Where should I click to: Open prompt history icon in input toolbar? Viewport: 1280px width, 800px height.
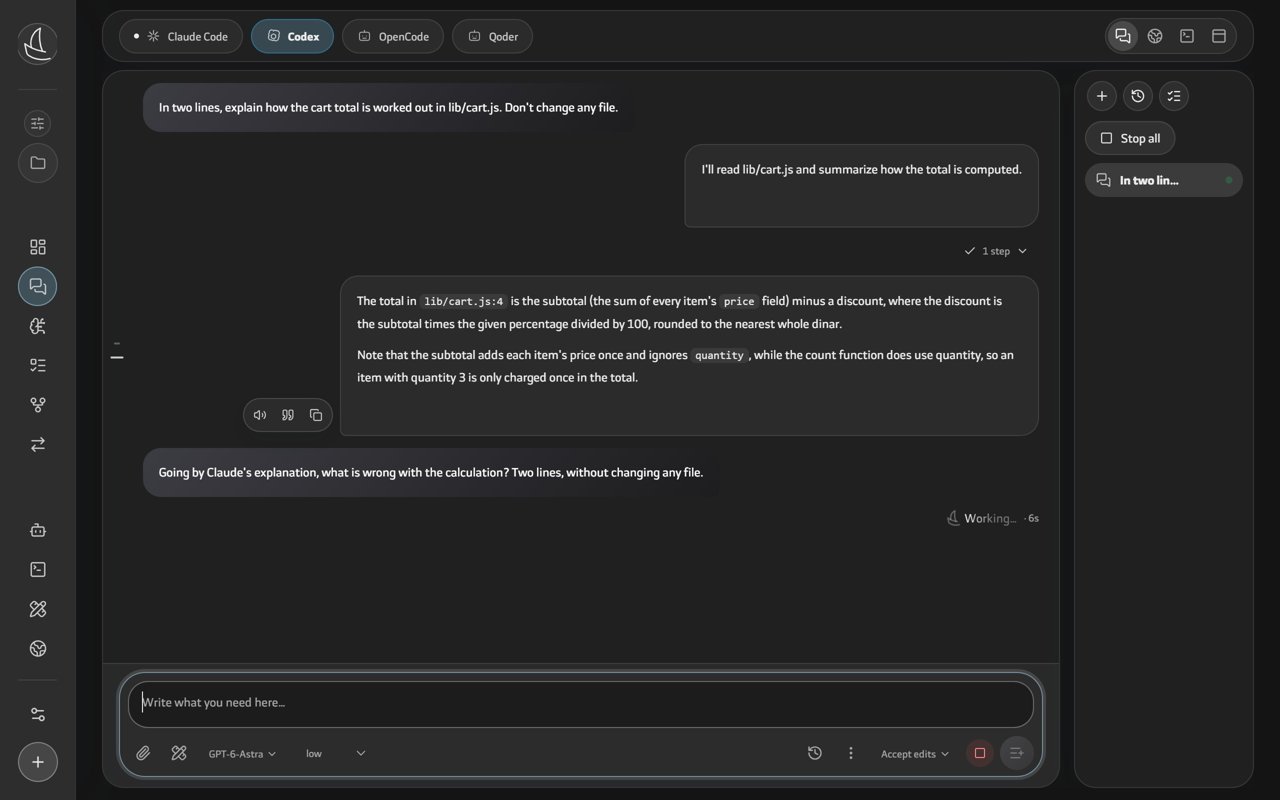tap(815, 753)
